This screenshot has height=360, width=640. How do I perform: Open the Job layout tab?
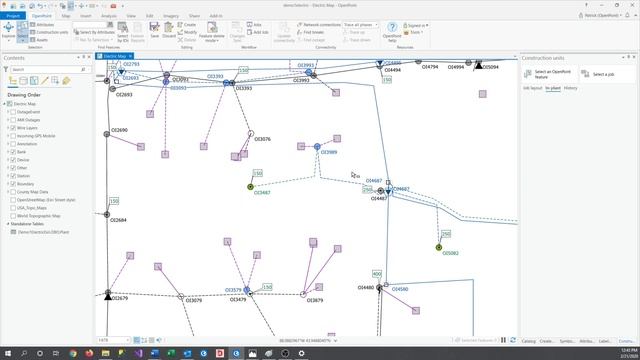[533, 88]
